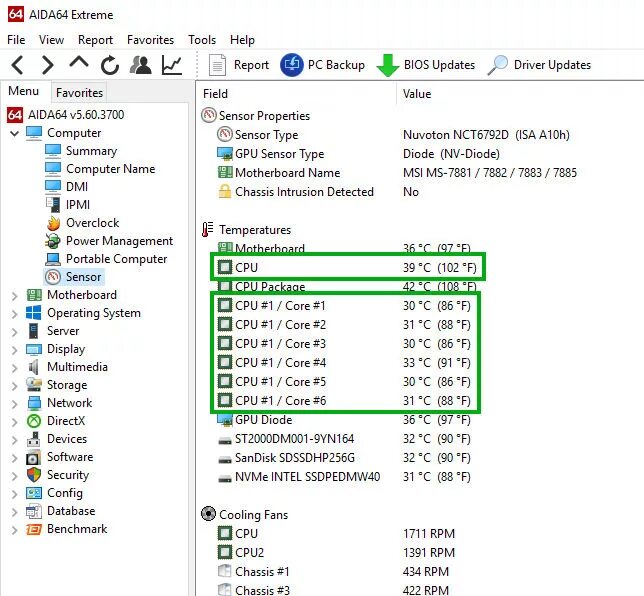
Task: Open the DMI page
Action: 67,186
